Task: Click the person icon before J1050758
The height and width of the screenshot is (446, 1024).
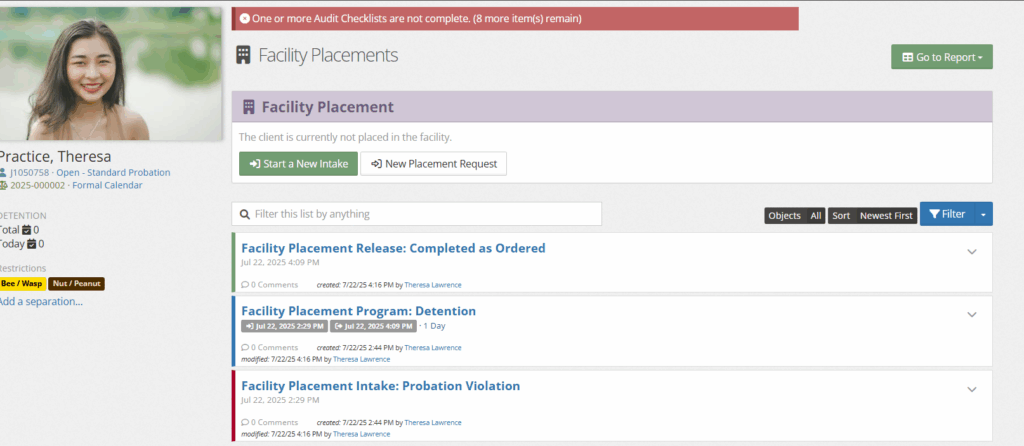Action: [3, 173]
